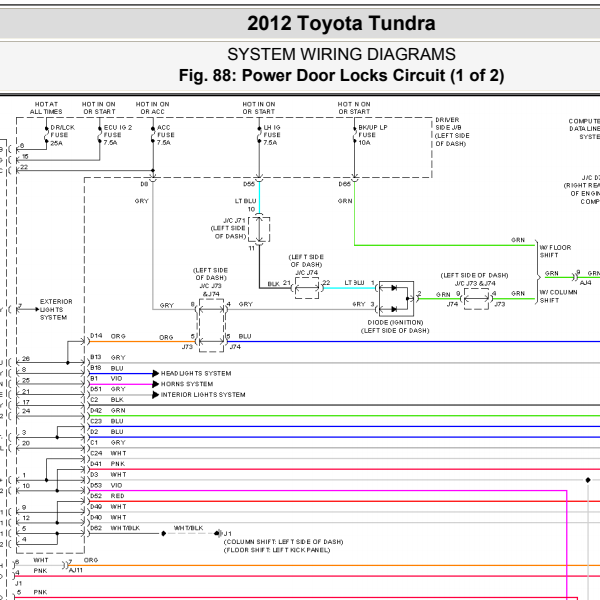Click the B1 VIO terminal label
600x600 pixels.
tap(106, 378)
